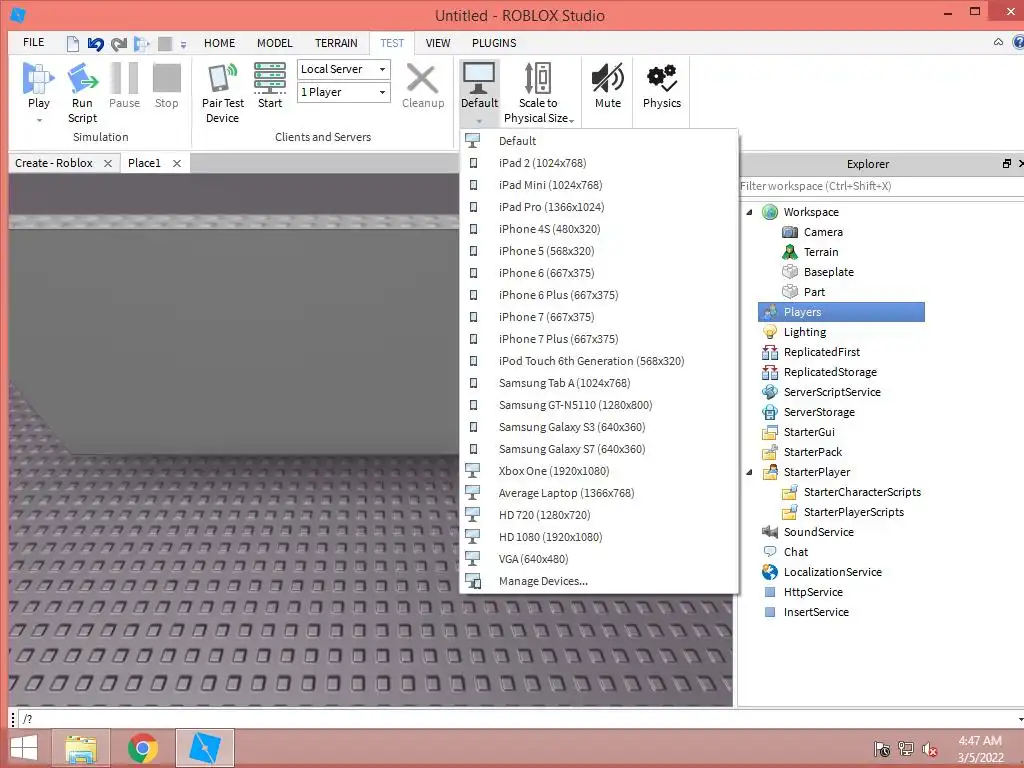The width and height of the screenshot is (1024, 768).
Task: Toggle Scale to Physical Size
Action: (539, 93)
